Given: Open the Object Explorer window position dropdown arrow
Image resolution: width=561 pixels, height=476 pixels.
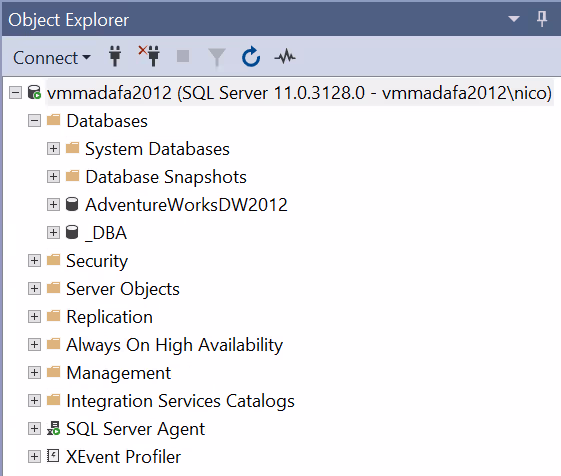Looking at the screenshot, I should [514, 19].
